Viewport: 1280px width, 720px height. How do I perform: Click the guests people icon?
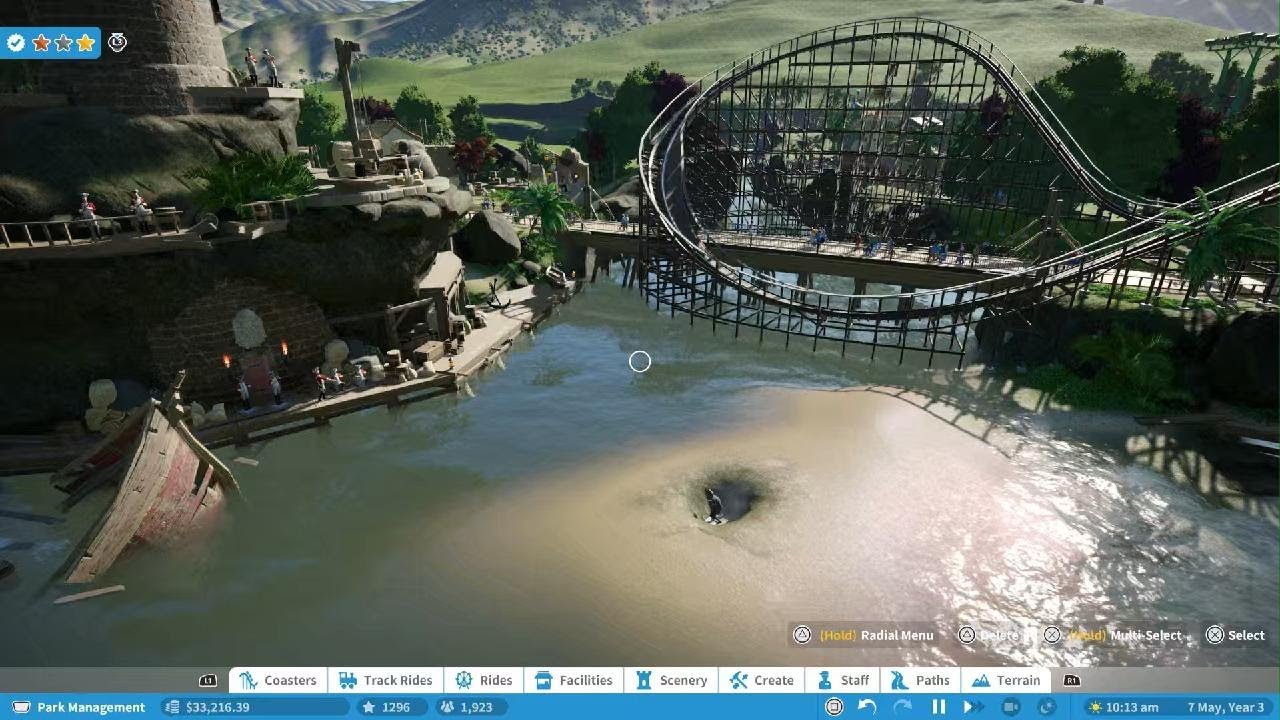[445, 707]
